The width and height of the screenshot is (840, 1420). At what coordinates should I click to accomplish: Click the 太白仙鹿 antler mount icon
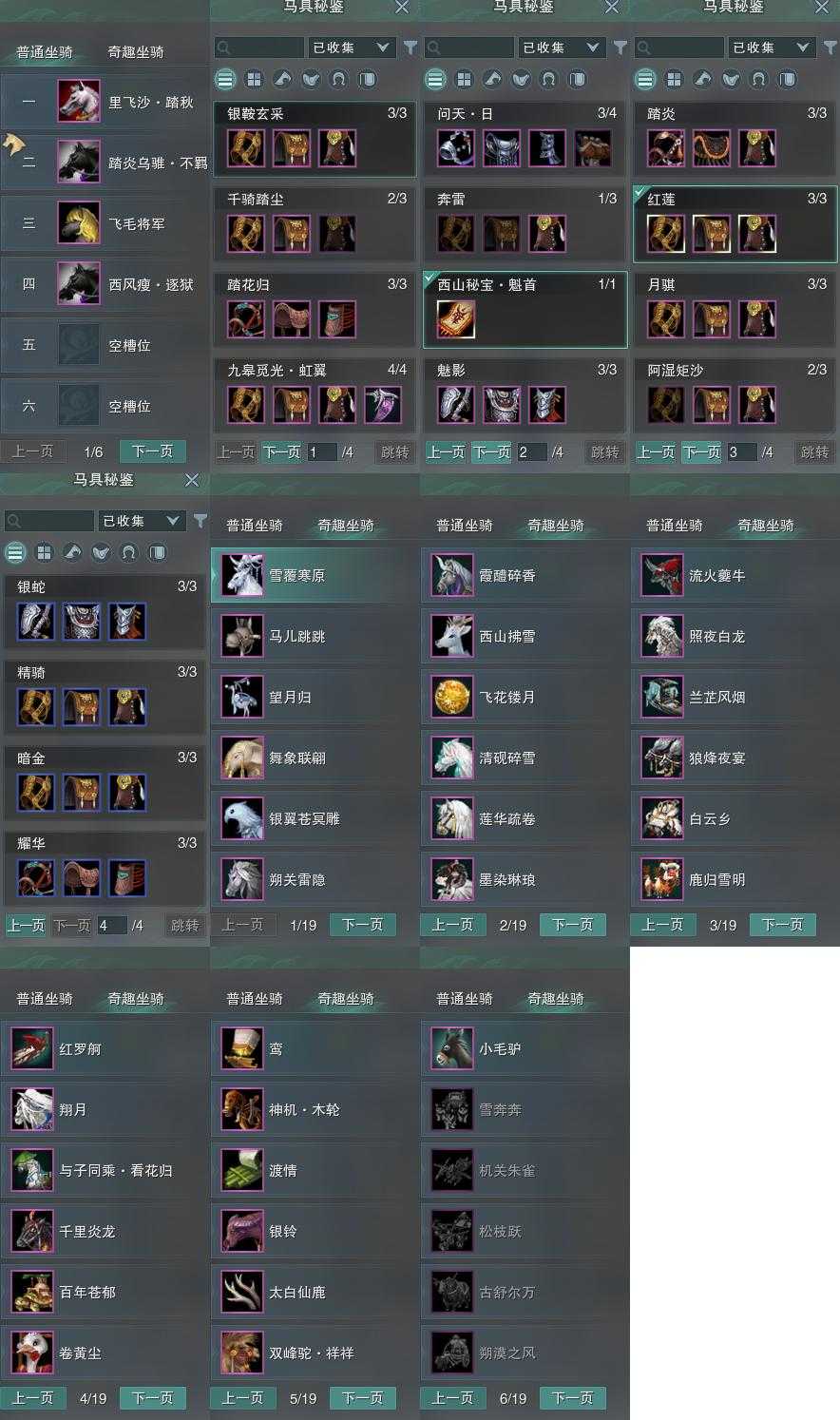(242, 1293)
